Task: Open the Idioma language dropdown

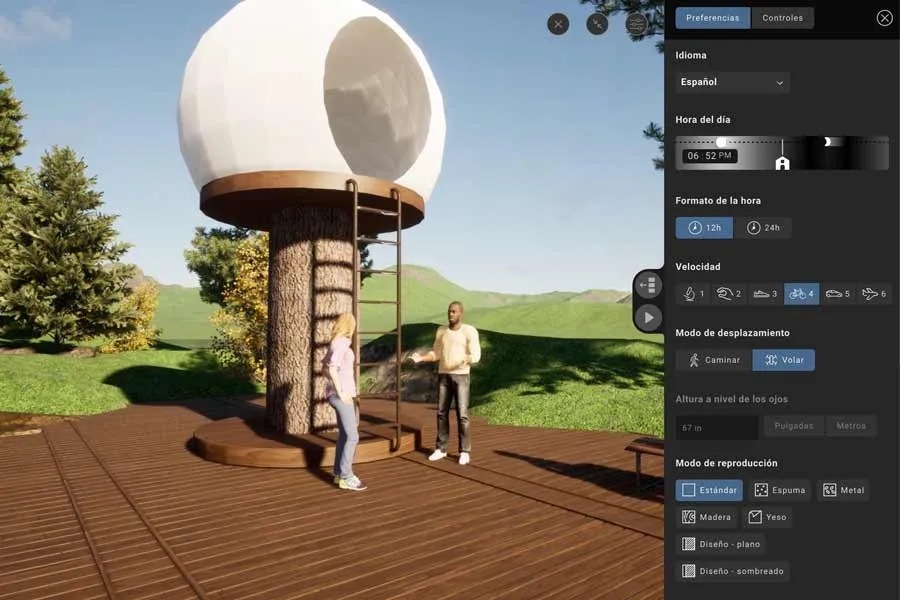Action: (x=732, y=82)
